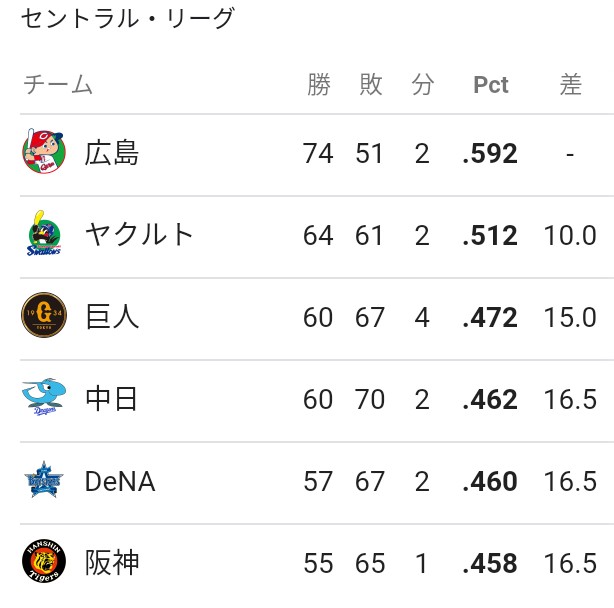Click the DeNA BayStars star logo

coord(44,479)
